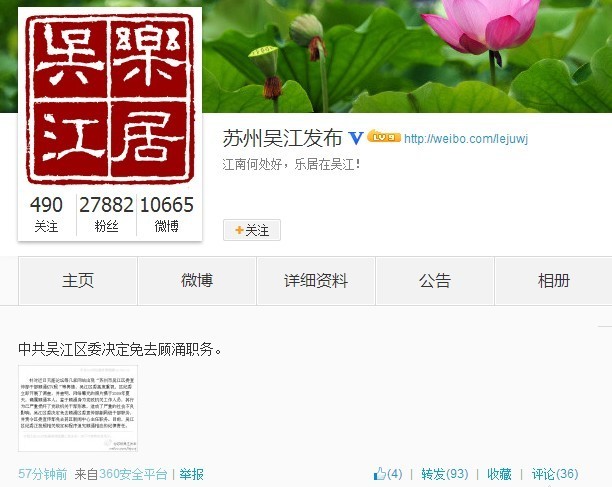
Task: Click the thumbs-up like icon
Action: tap(379, 474)
